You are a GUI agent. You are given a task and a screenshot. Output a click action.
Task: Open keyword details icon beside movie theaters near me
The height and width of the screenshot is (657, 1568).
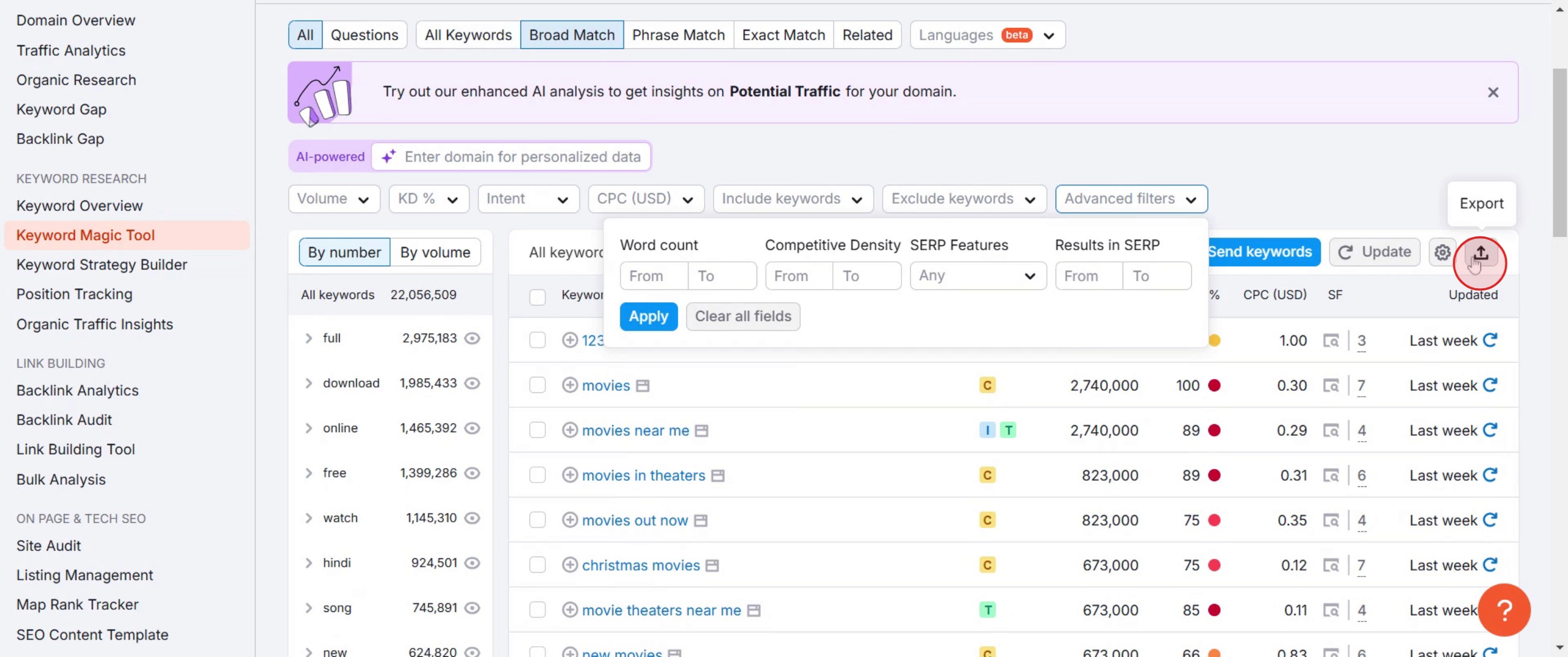point(753,611)
